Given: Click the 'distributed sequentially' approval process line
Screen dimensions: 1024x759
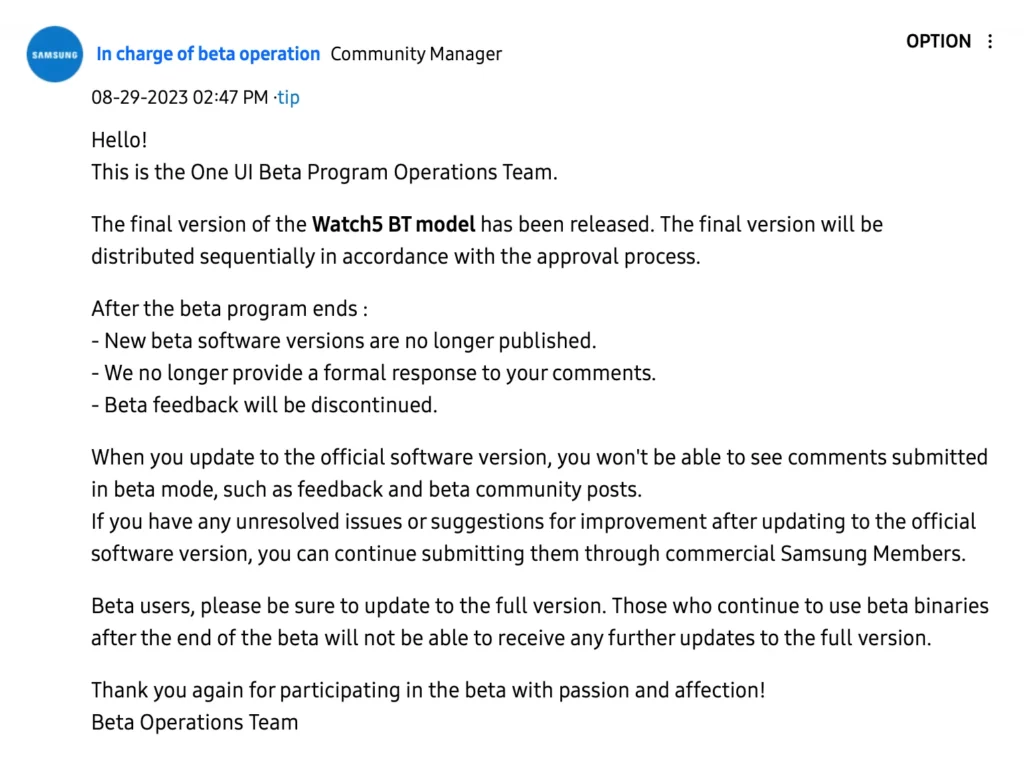Looking at the screenshot, I should click(x=395, y=256).
